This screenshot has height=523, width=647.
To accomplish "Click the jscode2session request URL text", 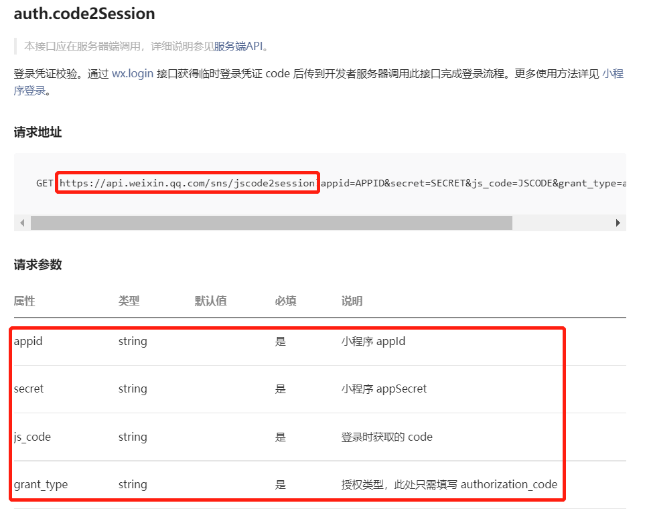I will [x=187, y=183].
